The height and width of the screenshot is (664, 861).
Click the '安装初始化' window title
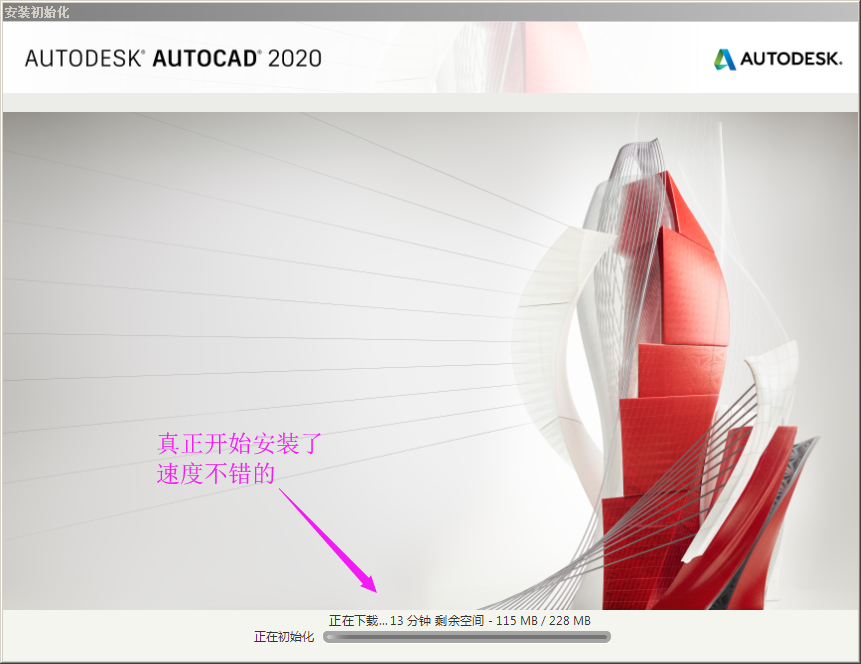pyautogui.click(x=37, y=12)
